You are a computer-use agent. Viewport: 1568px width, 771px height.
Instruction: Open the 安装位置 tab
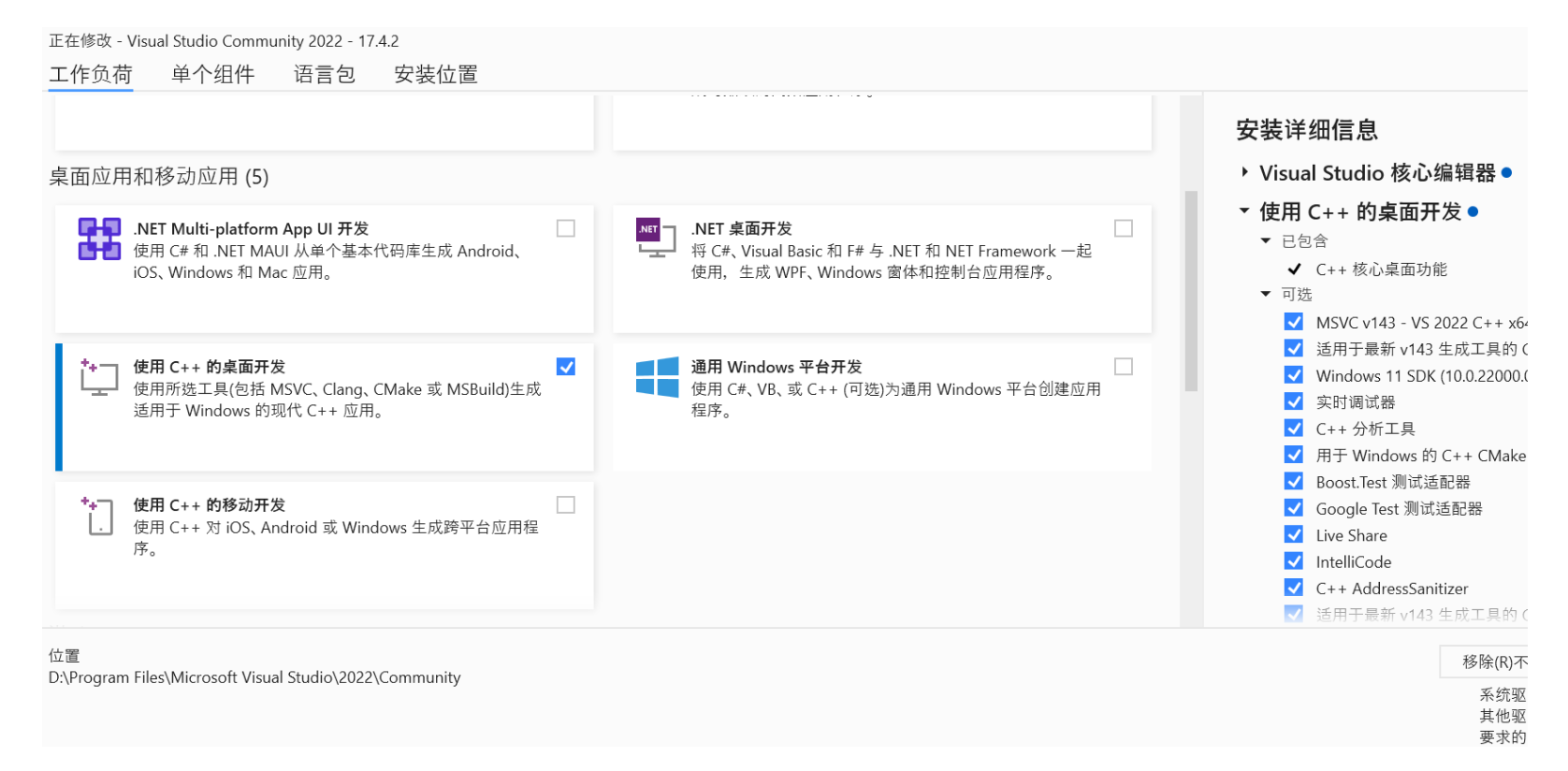(436, 74)
